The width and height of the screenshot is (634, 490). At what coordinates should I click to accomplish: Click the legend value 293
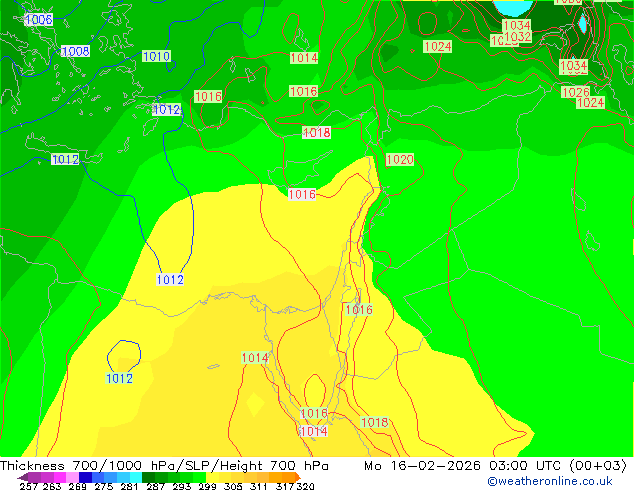182,486
